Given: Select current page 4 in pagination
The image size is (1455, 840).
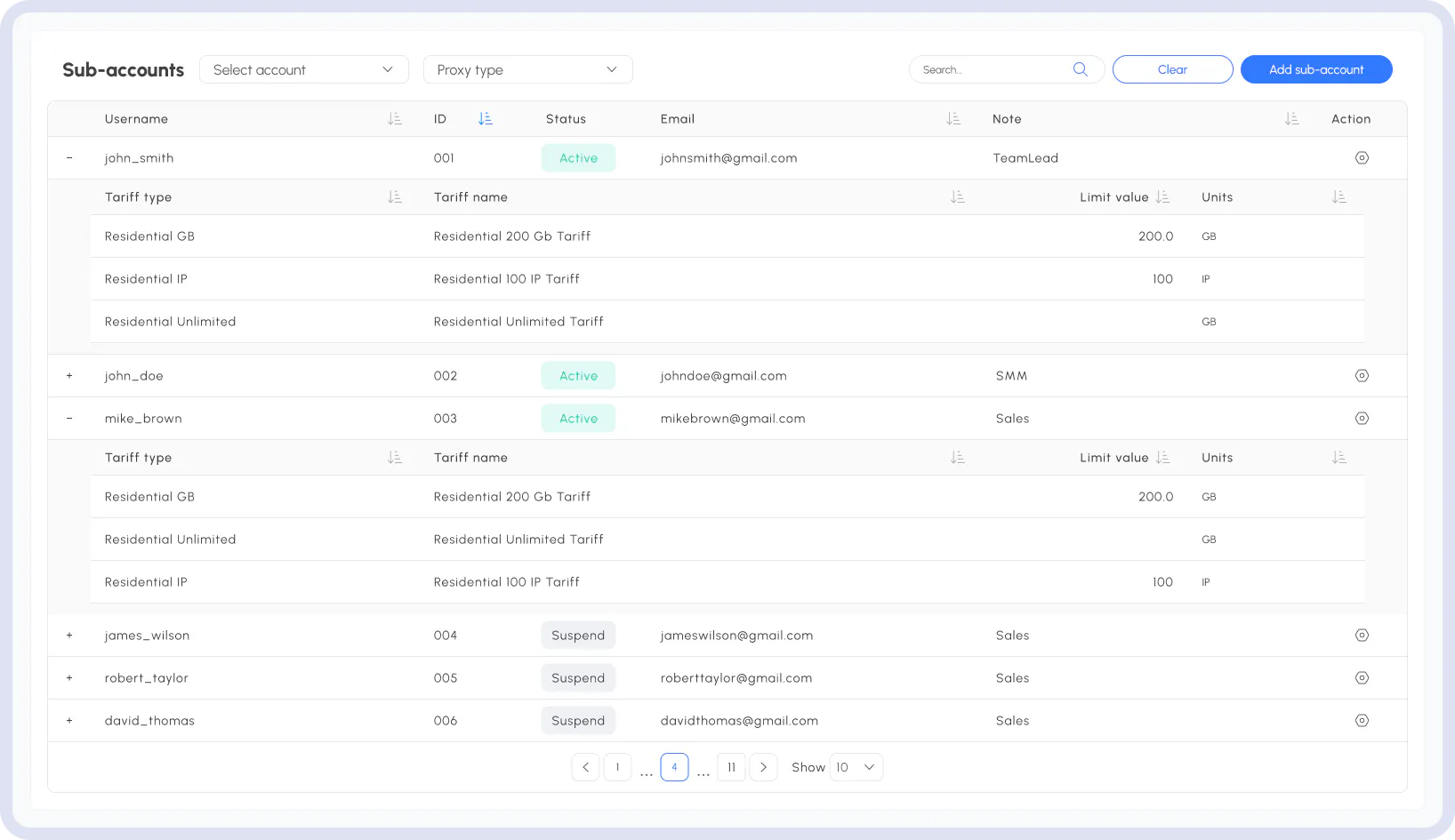Looking at the screenshot, I should pos(675,767).
